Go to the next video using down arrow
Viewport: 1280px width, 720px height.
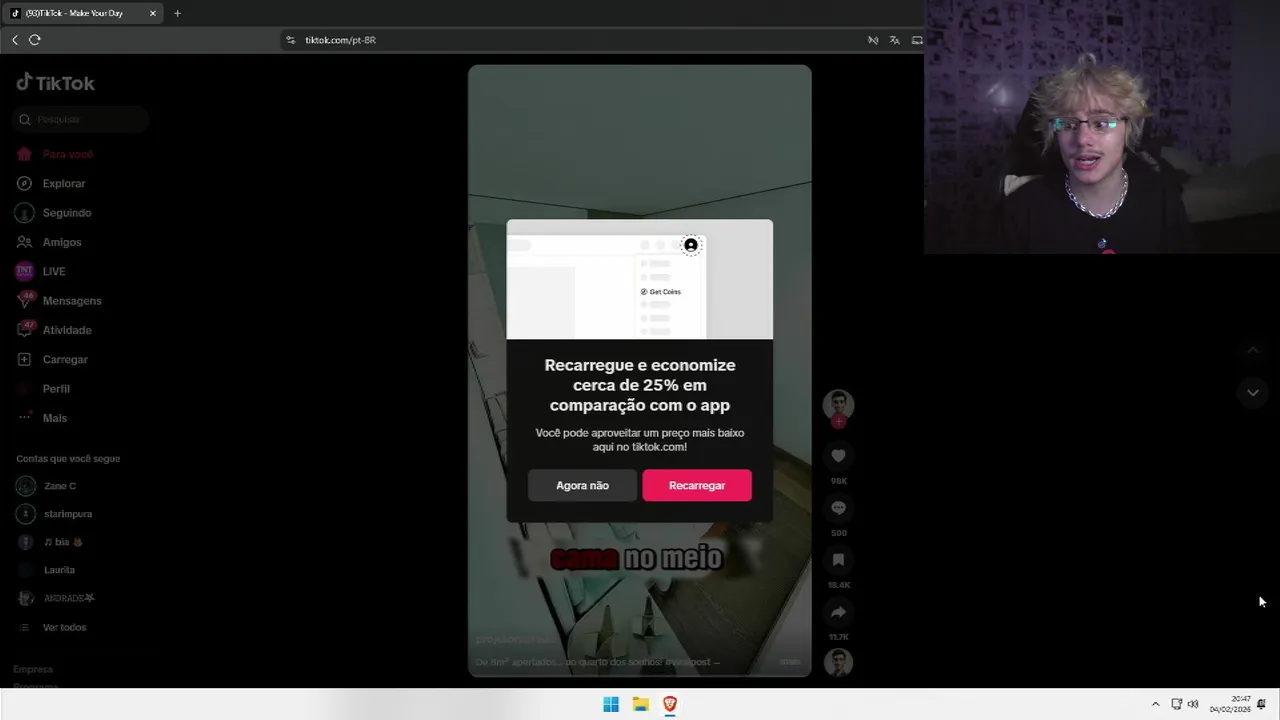1252,393
